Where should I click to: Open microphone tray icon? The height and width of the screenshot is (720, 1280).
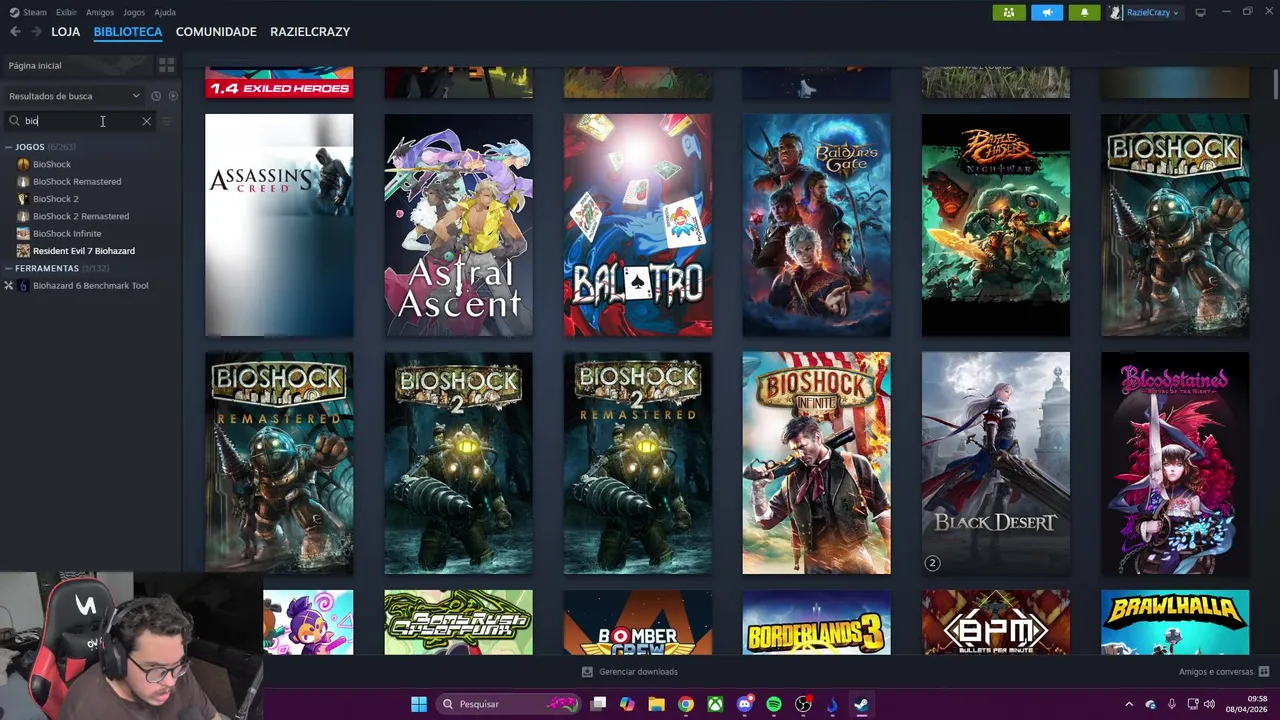(x=1170, y=704)
